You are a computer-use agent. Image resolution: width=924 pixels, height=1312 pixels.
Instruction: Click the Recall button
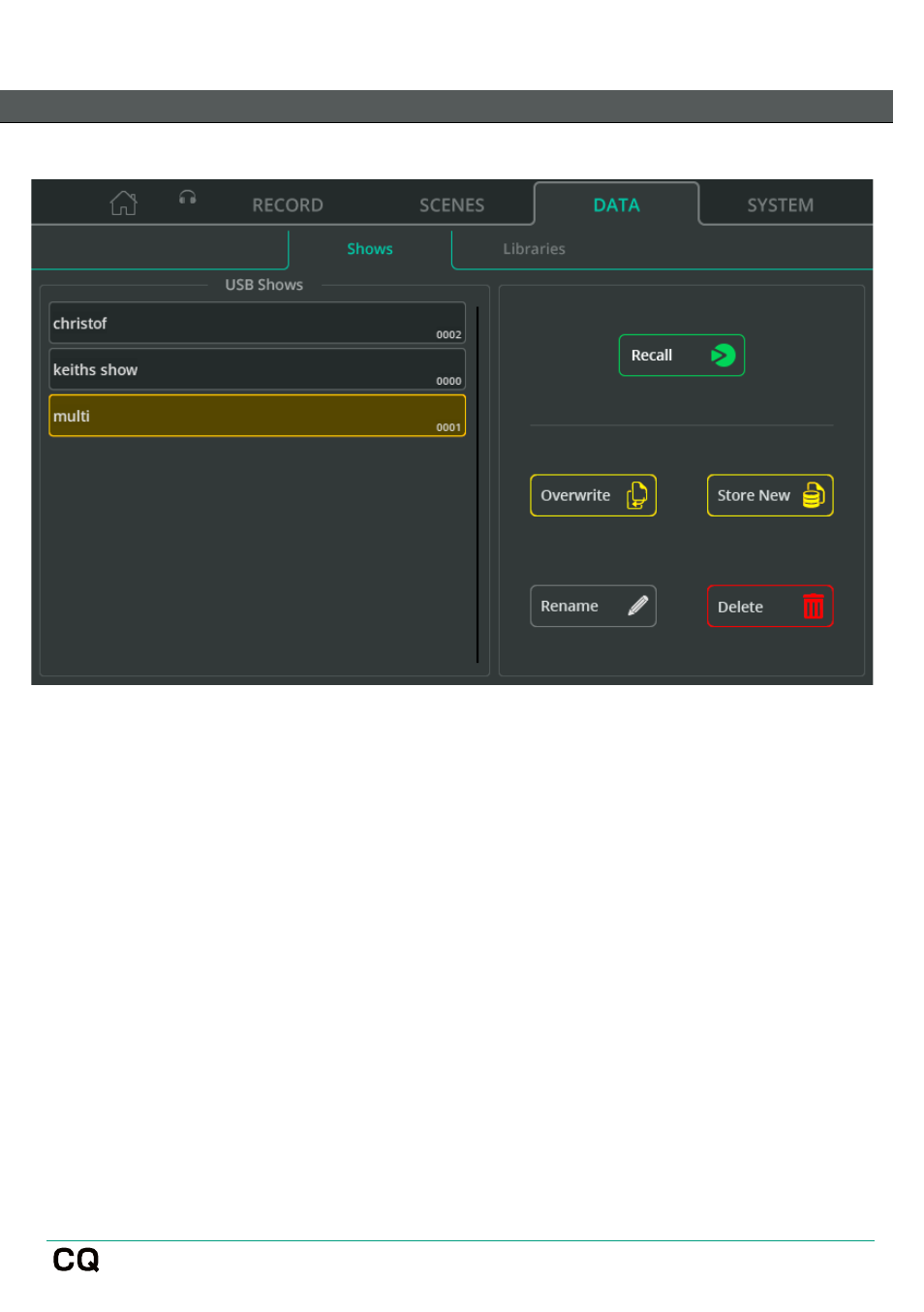click(x=682, y=356)
